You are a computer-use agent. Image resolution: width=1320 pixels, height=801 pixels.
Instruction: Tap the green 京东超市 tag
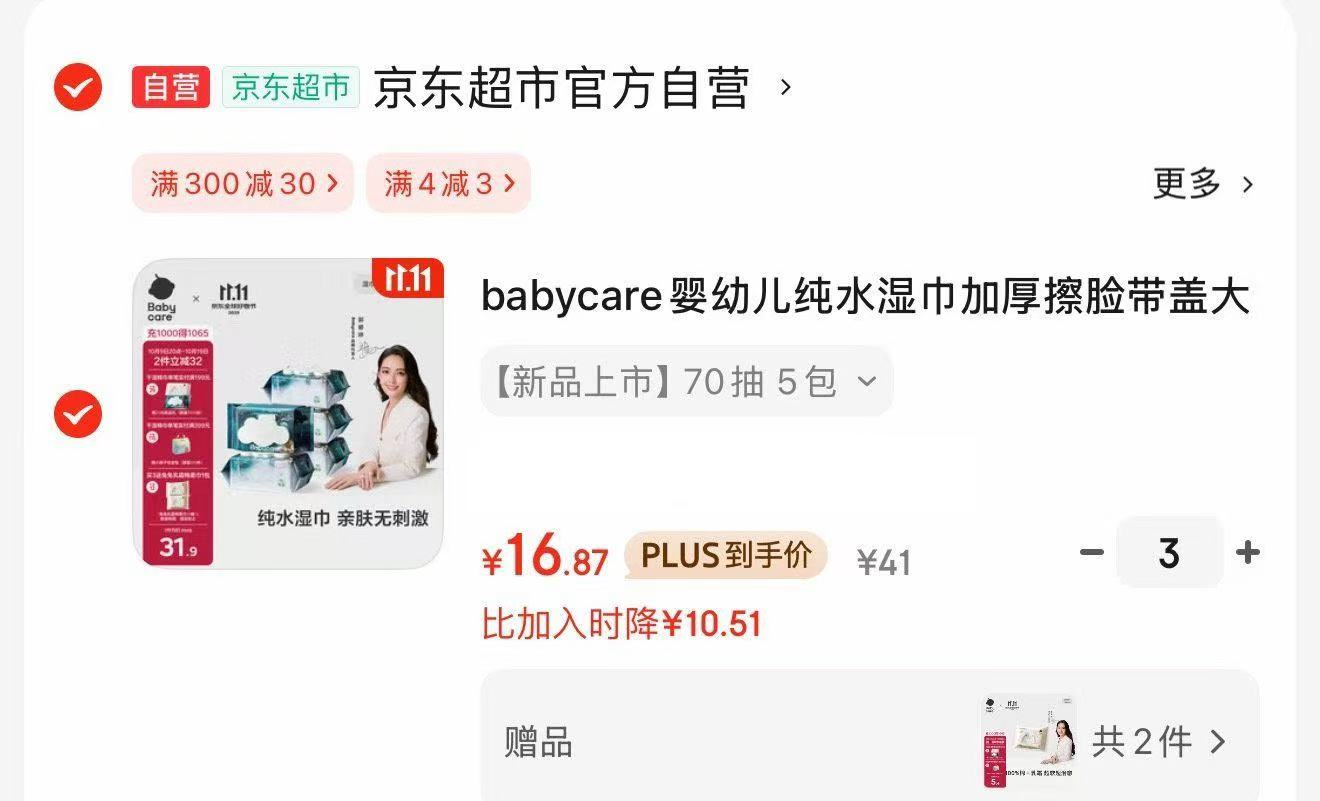[x=291, y=87]
